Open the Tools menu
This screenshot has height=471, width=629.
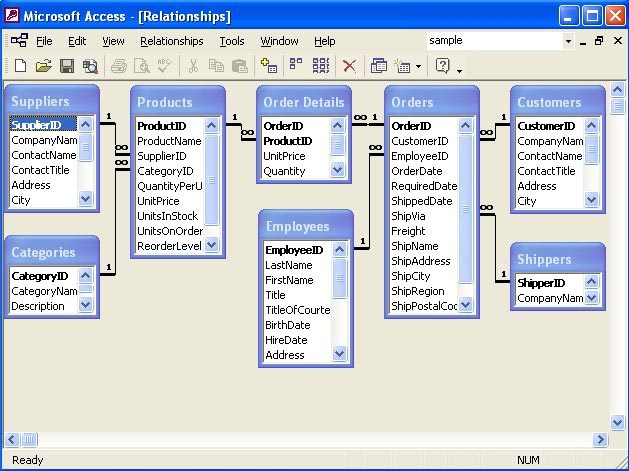(232, 41)
